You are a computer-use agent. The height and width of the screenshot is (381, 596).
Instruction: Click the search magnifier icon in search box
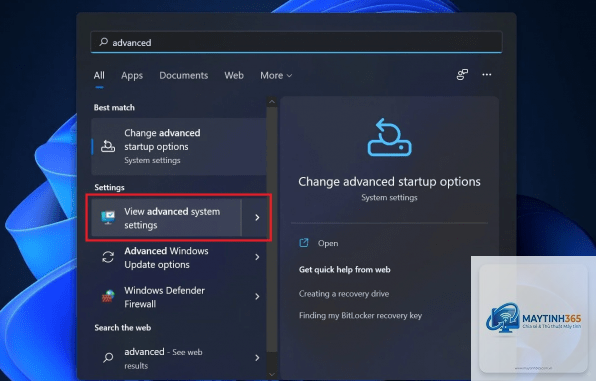coord(103,42)
